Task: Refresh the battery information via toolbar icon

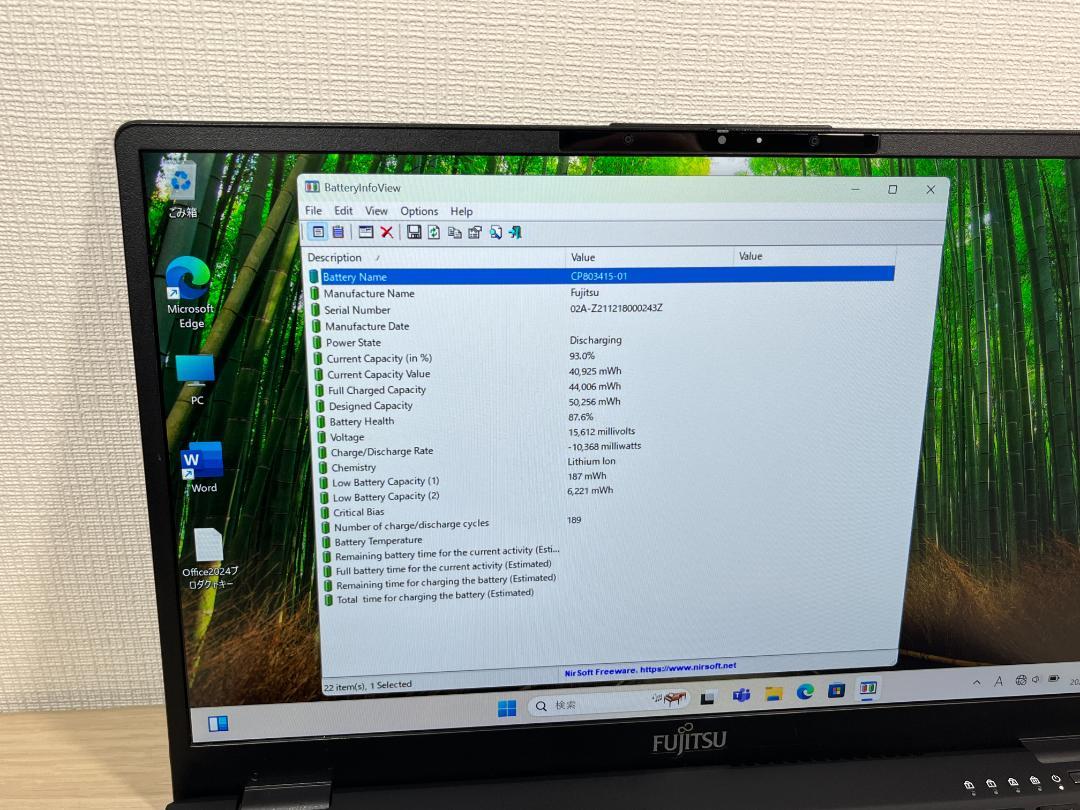Action: [x=434, y=232]
